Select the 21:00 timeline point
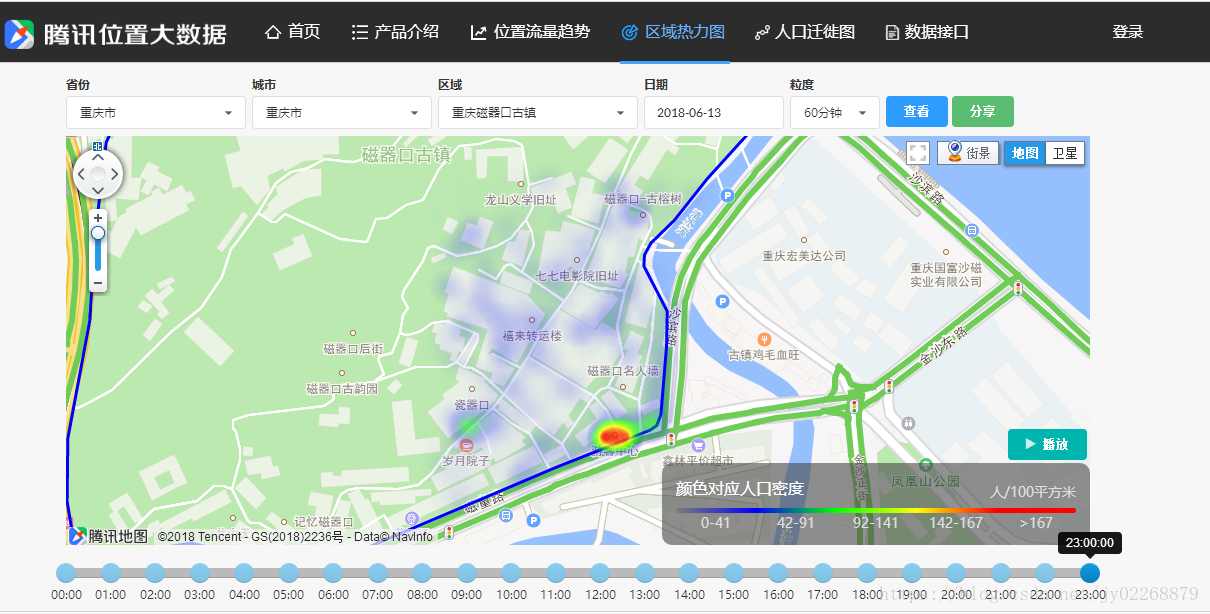 tap(1001, 573)
